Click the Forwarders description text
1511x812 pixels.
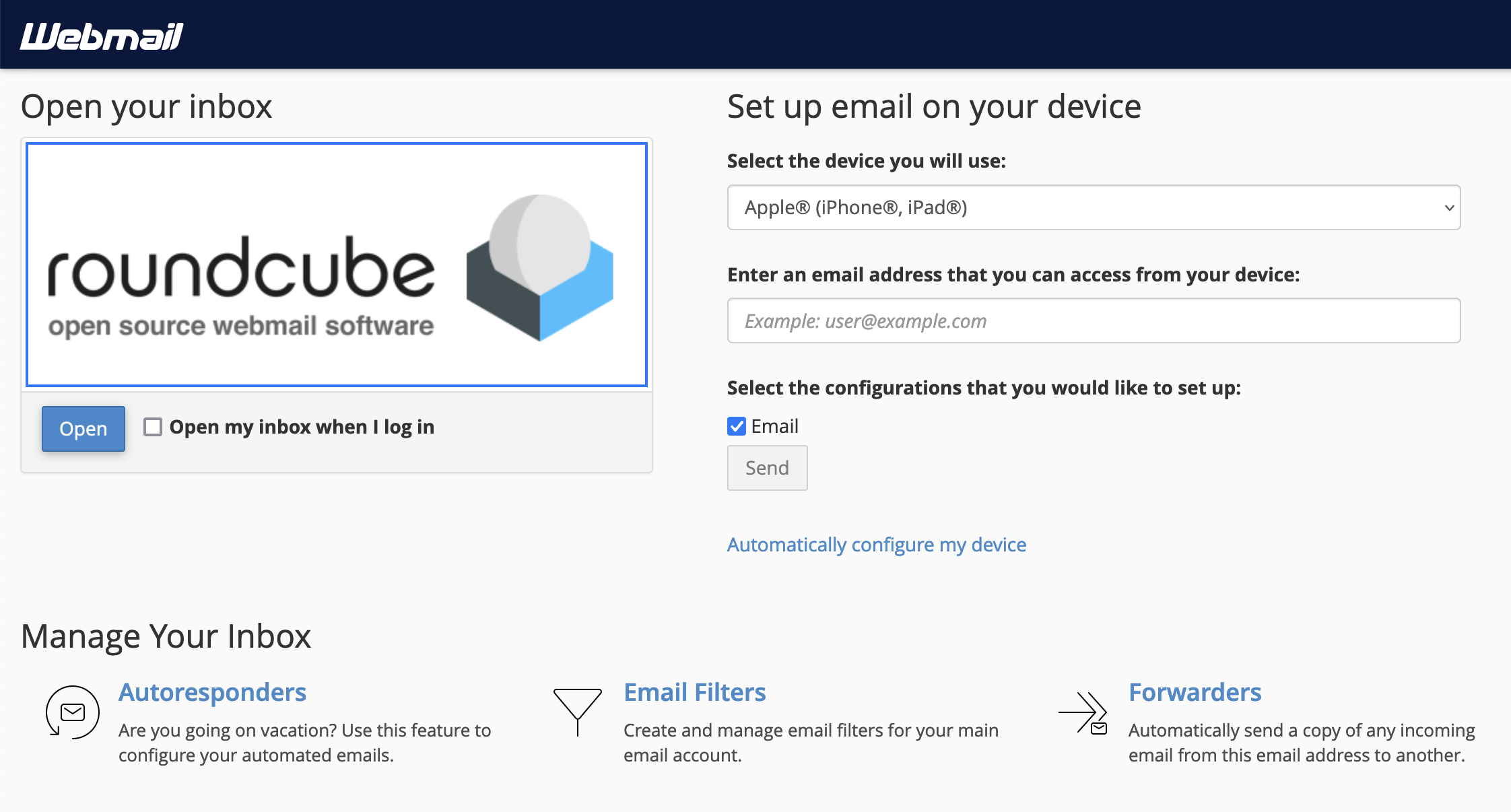1302,743
